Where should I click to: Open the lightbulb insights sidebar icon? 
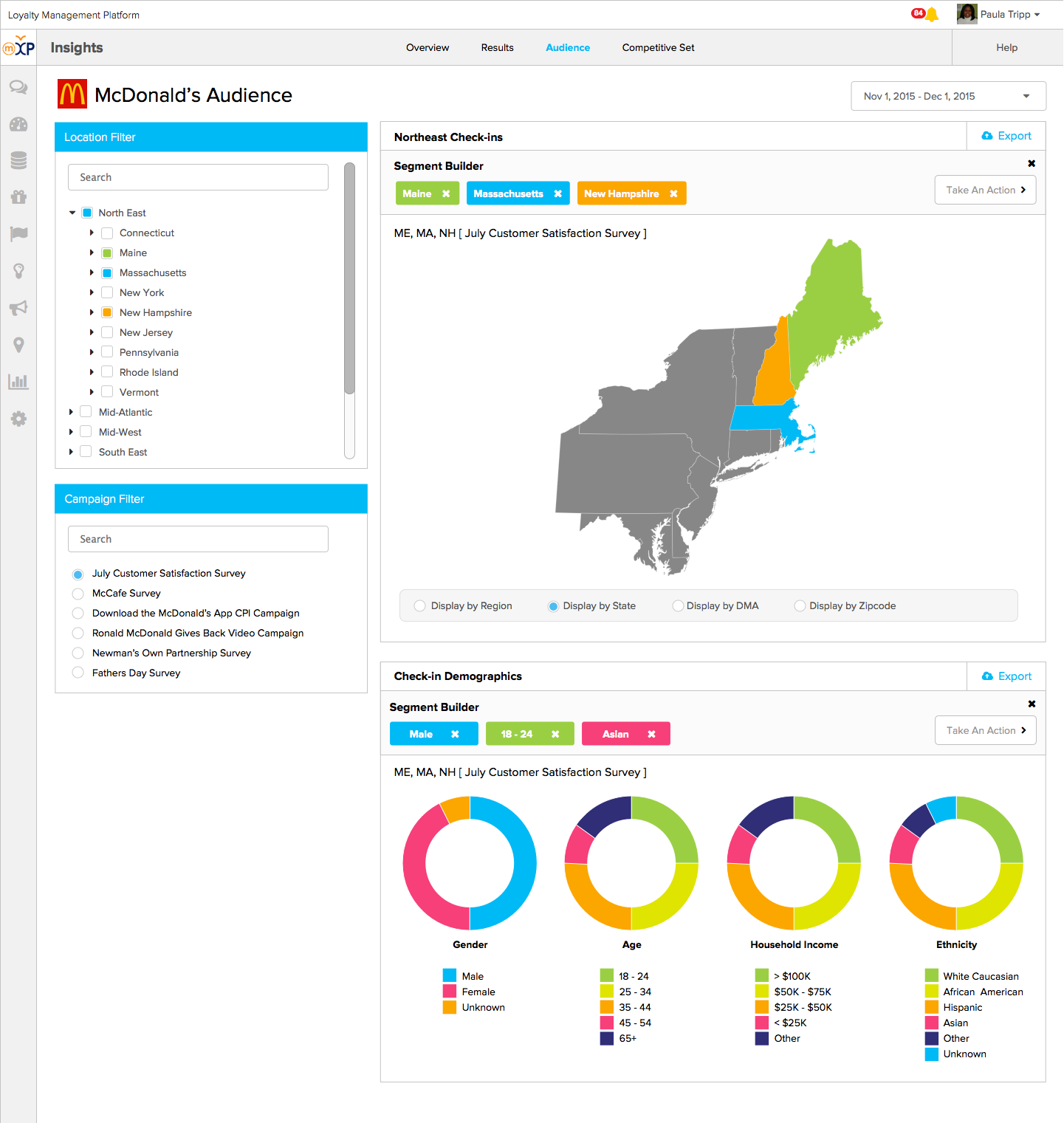18,271
